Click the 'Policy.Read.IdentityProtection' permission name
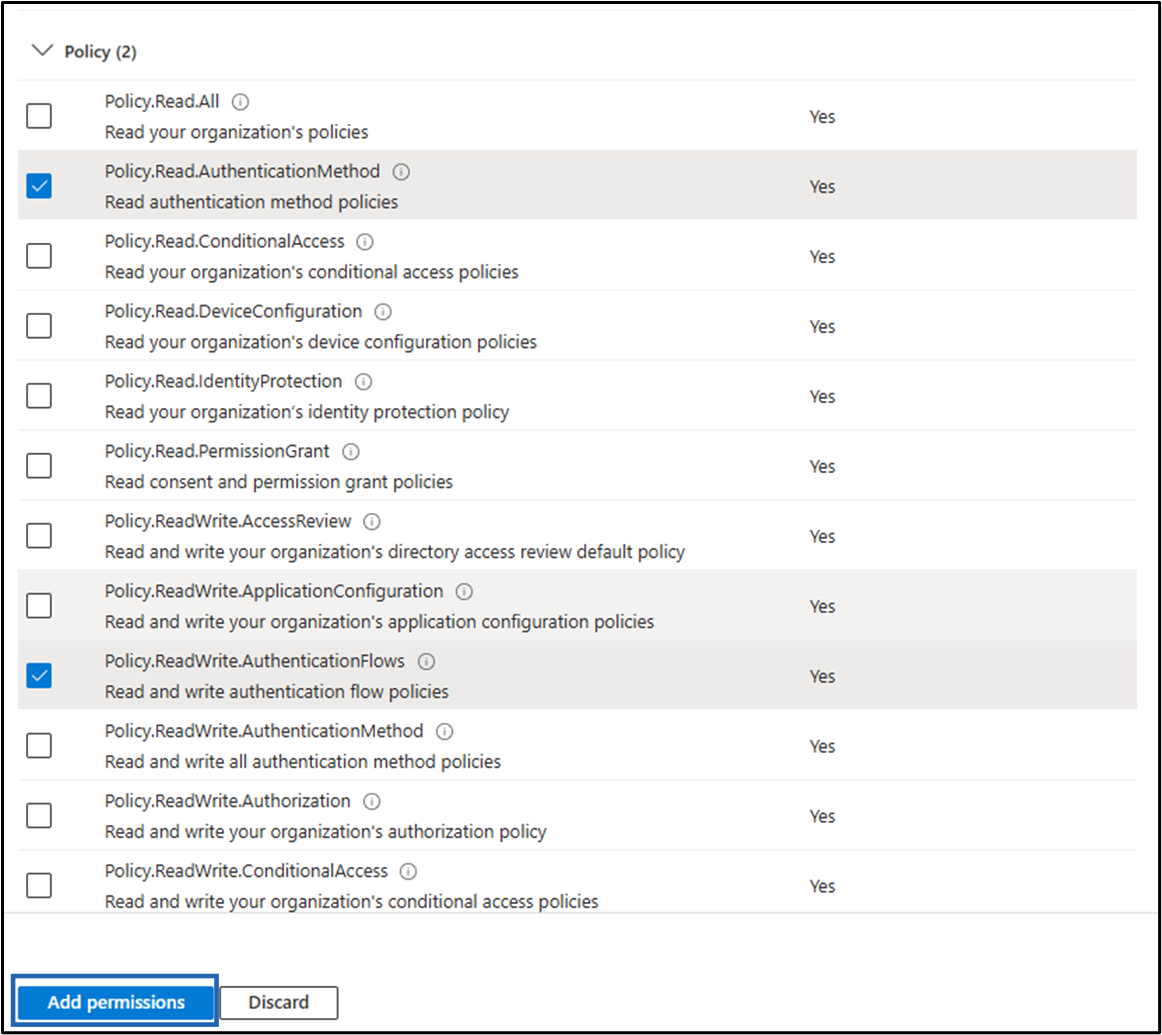 tap(223, 382)
